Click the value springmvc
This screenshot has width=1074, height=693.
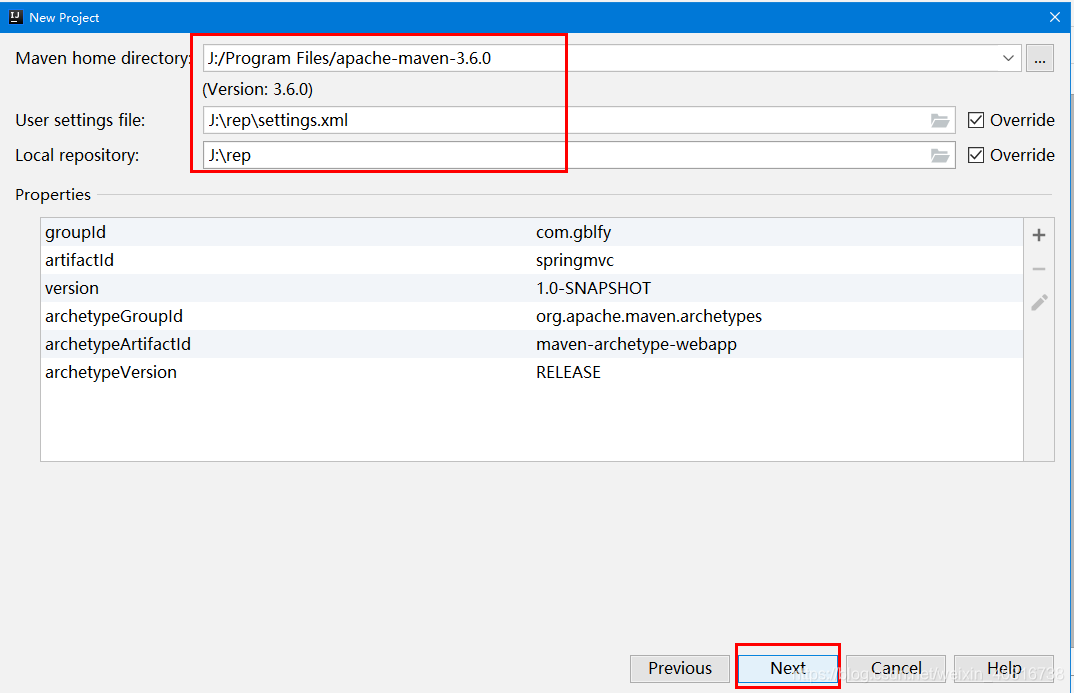(x=575, y=260)
